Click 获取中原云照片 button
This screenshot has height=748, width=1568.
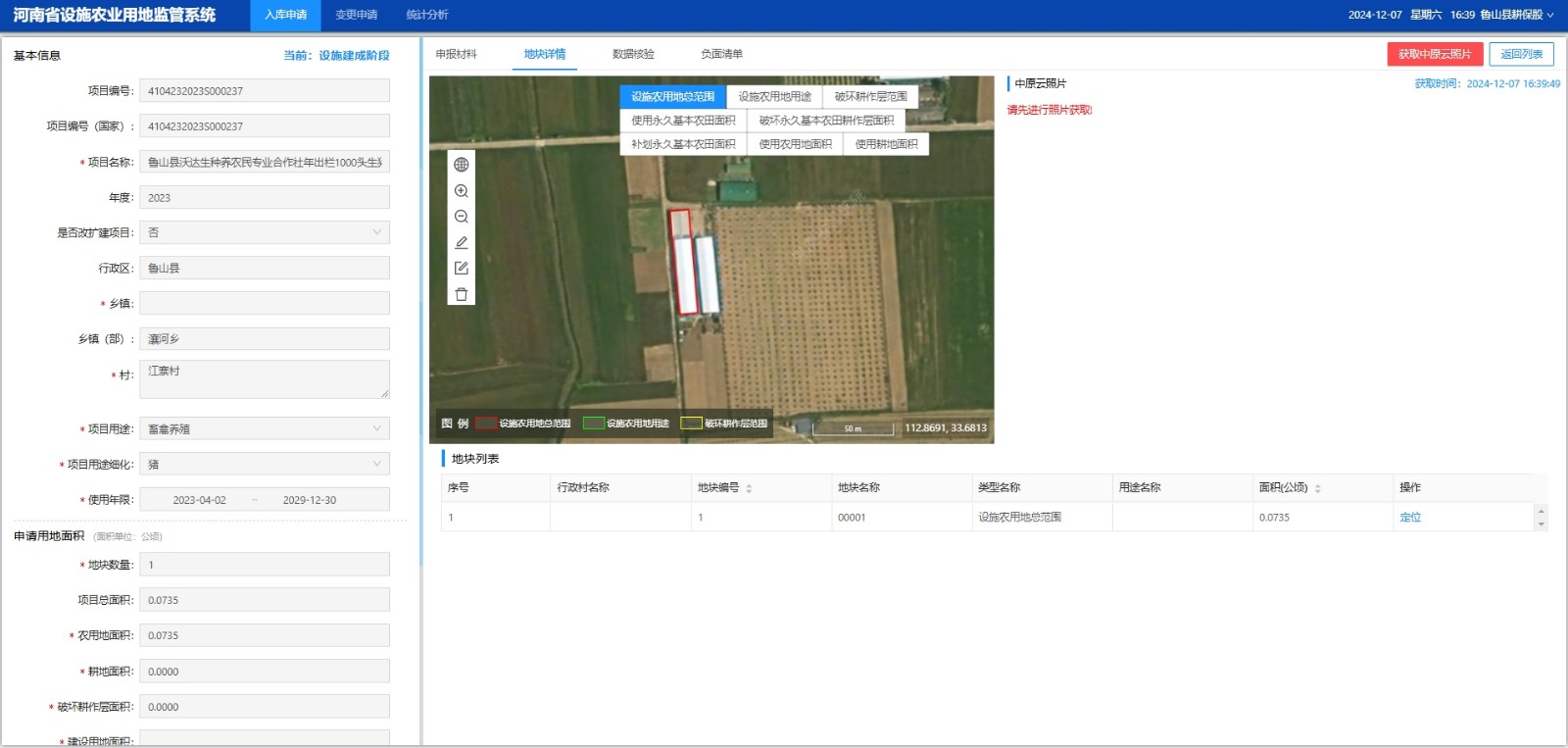(1435, 54)
